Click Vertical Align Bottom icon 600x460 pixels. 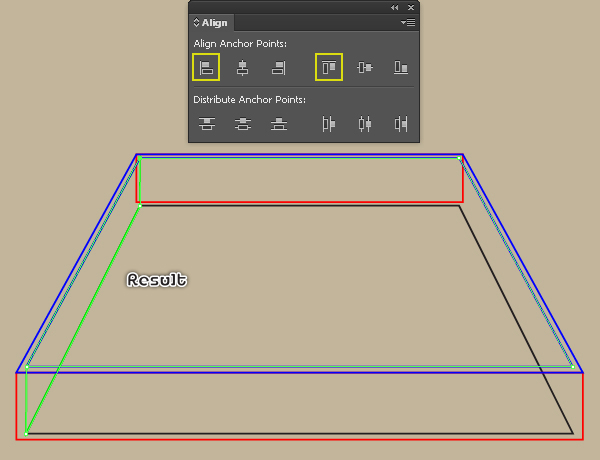point(401,68)
